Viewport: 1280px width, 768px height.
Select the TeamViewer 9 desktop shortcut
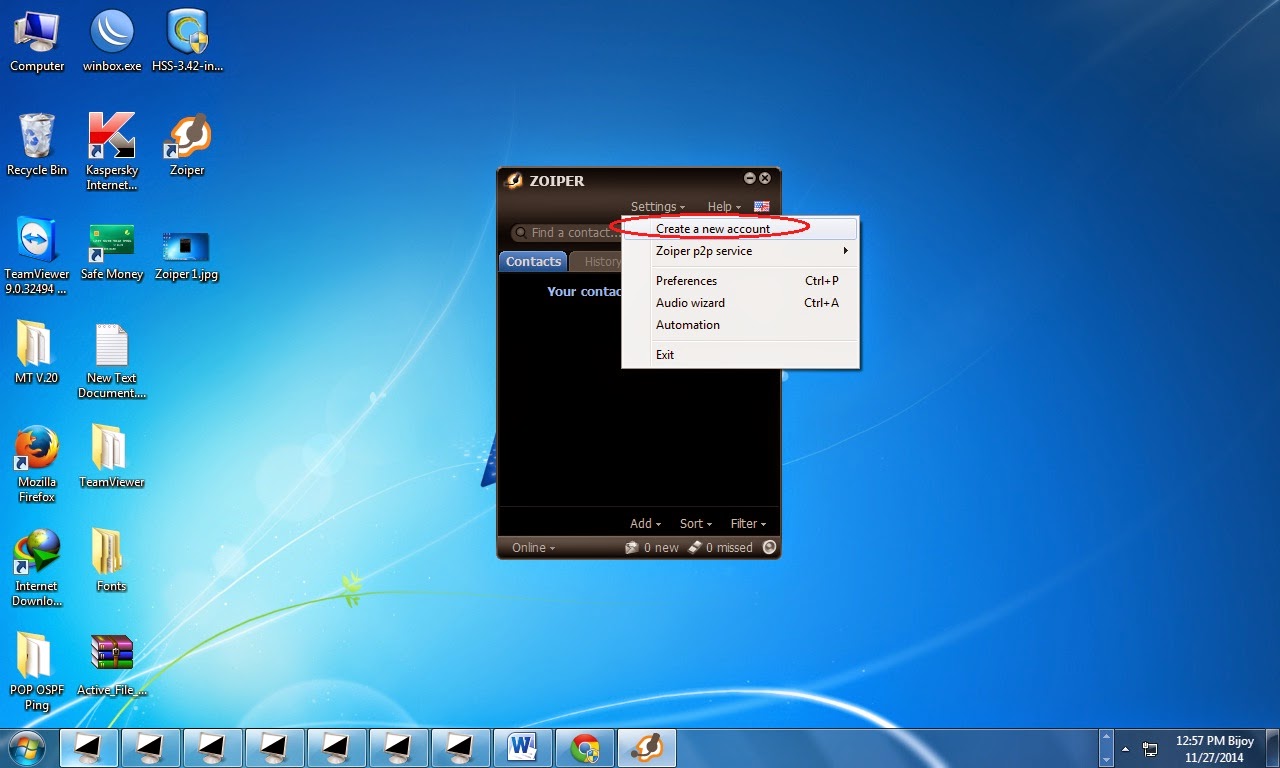[x=37, y=256]
